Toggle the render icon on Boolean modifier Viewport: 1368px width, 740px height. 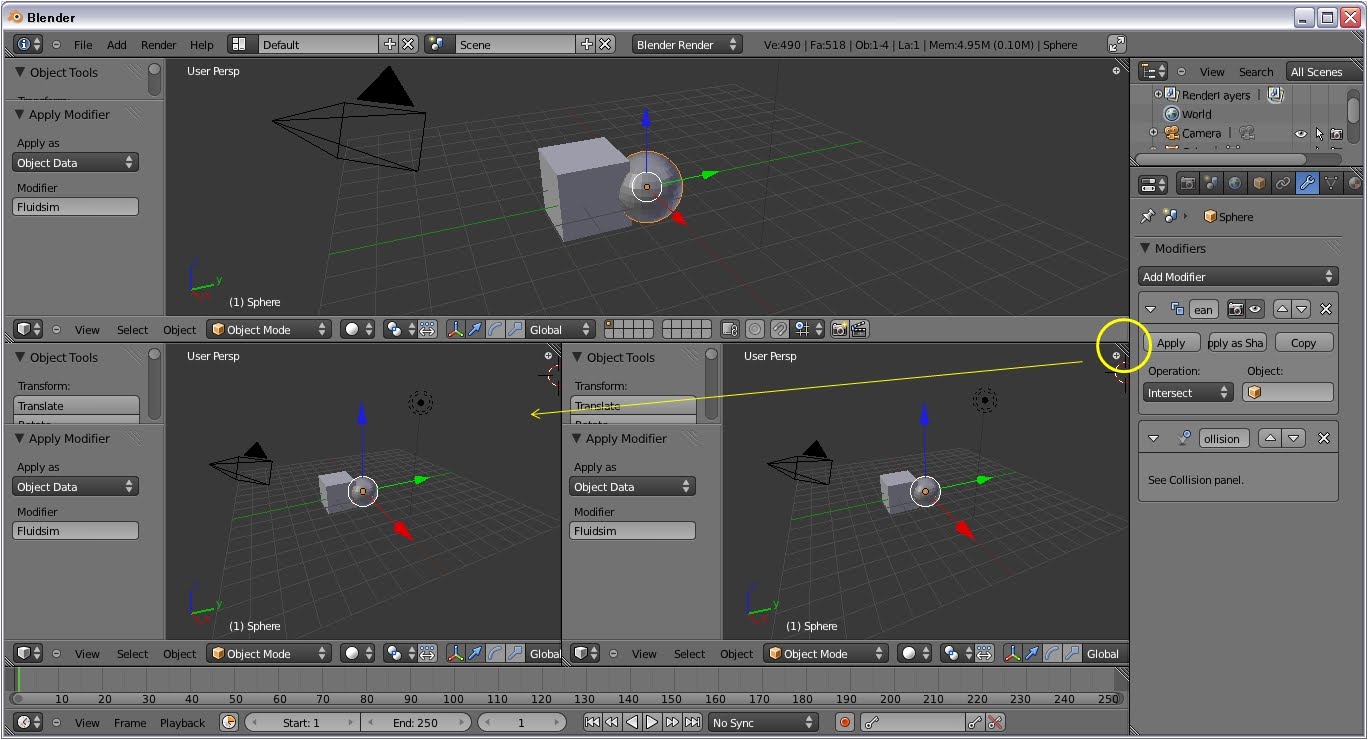click(x=1236, y=309)
